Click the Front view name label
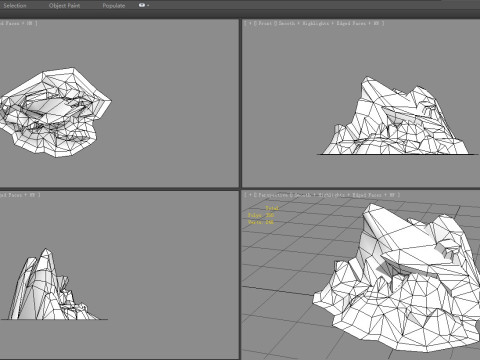 click(265, 23)
